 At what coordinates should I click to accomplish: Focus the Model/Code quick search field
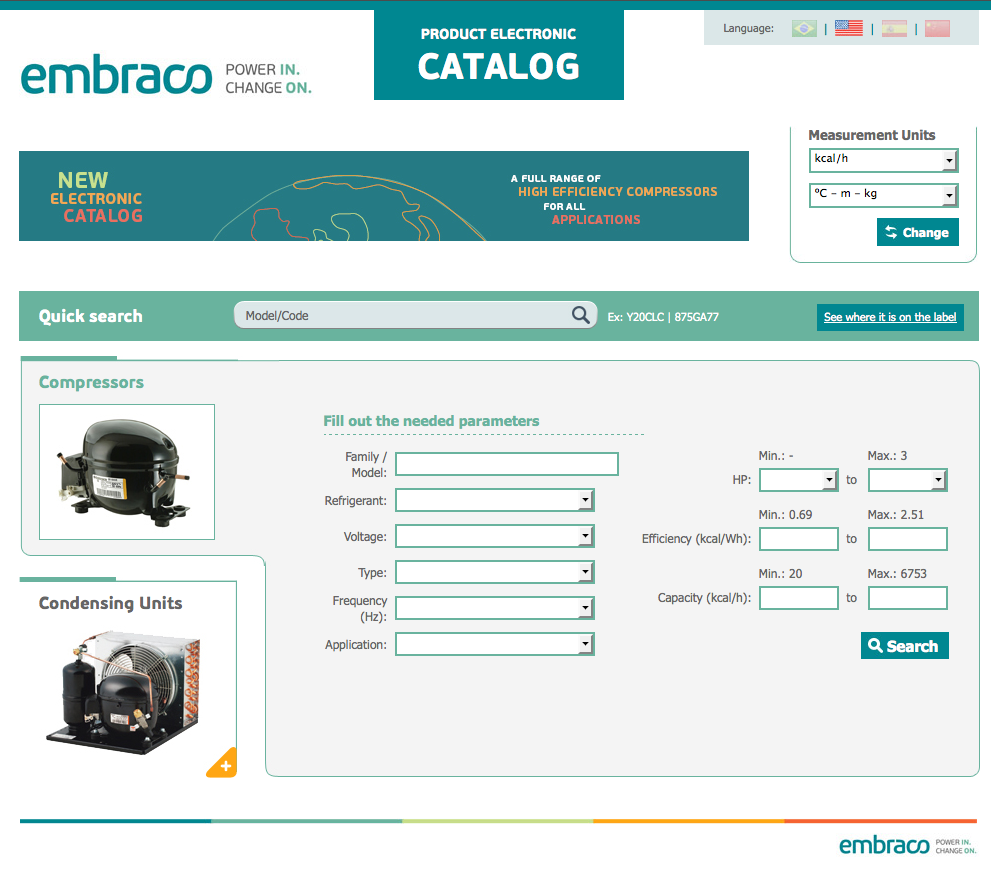pos(400,315)
